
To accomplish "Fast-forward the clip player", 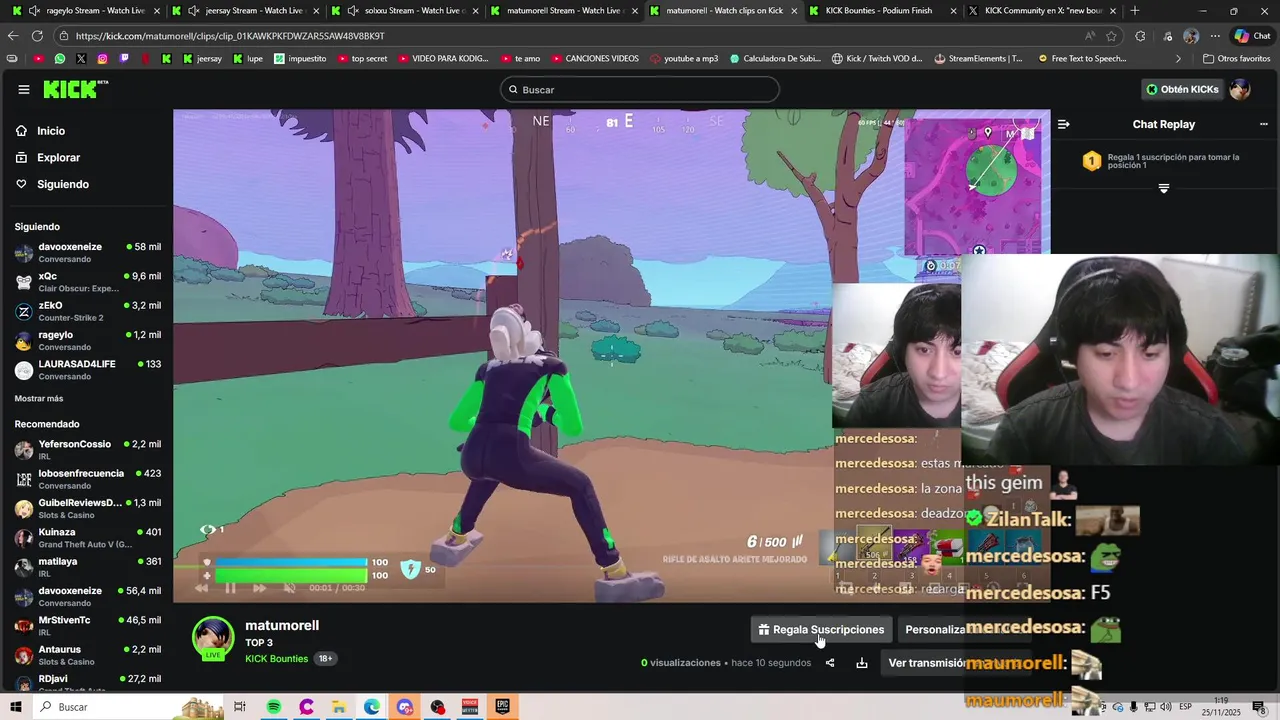I will (x=259, y=588).
